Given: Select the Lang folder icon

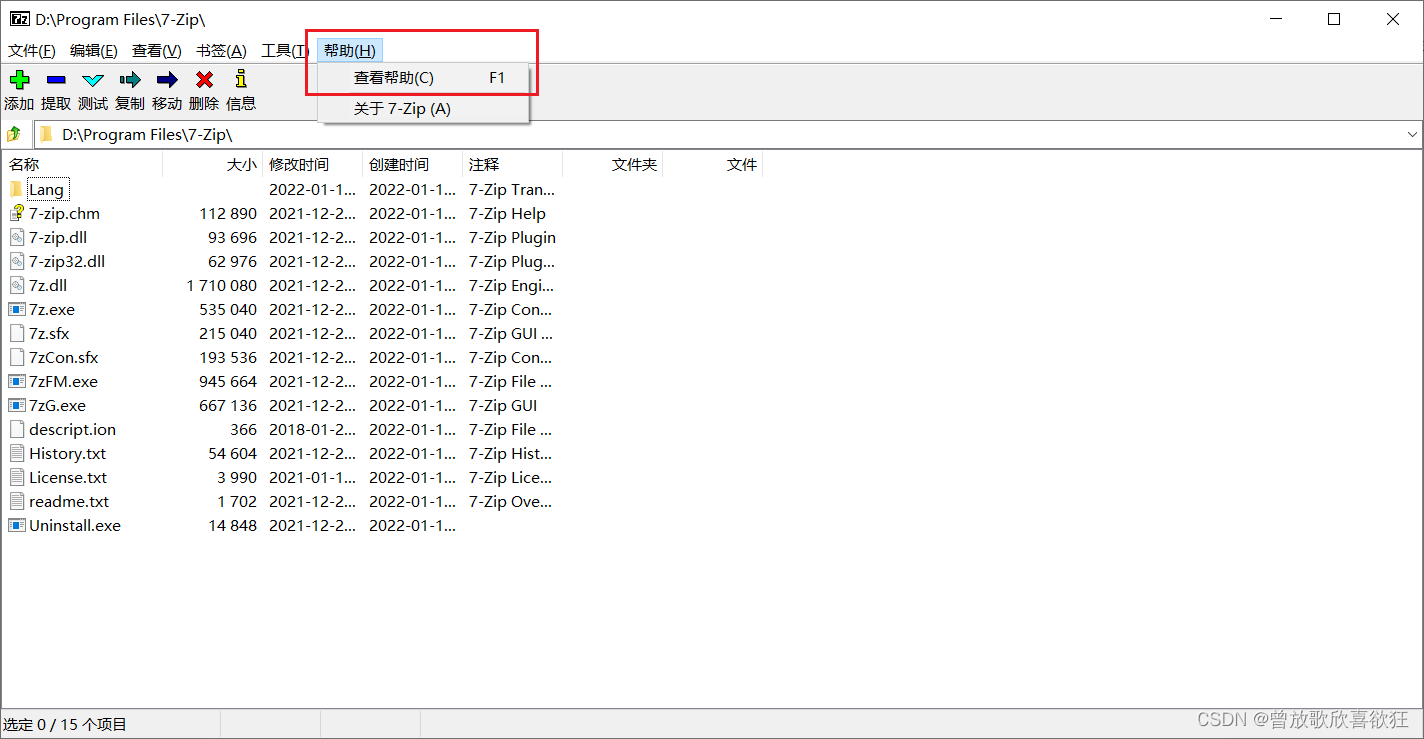Looking at the screenshot, I should click(x=16, y=189).
